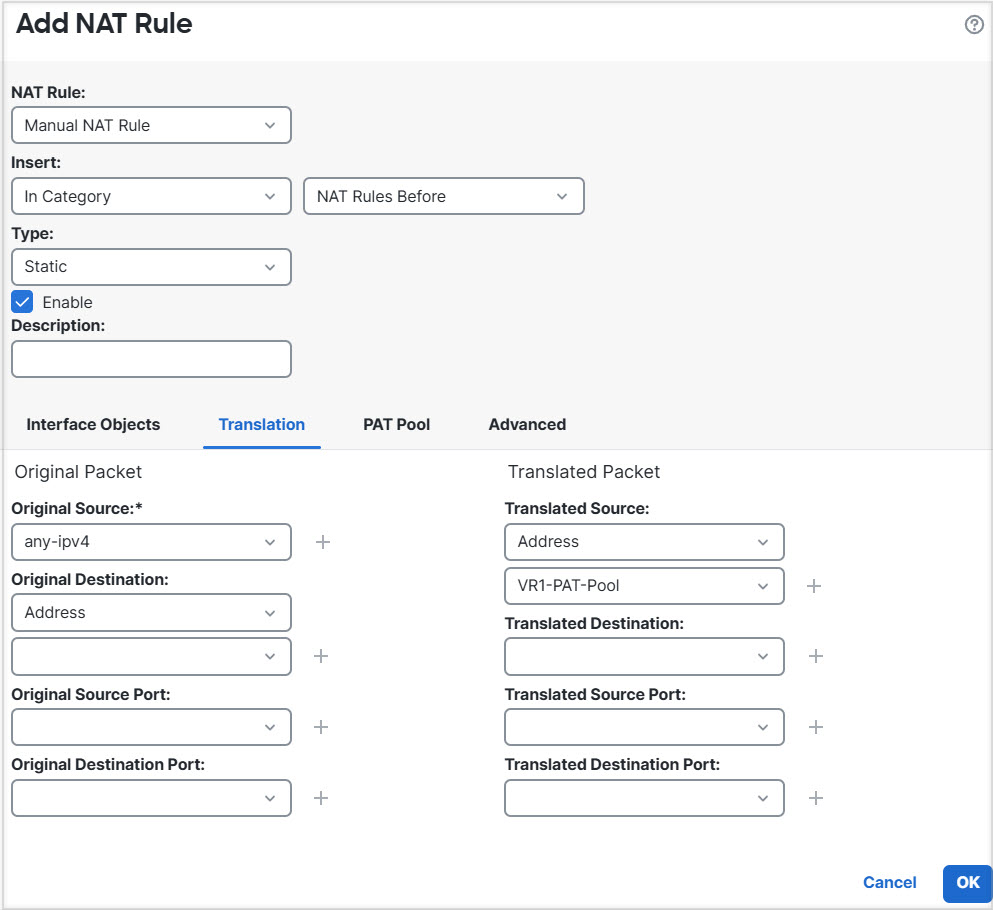
Task: Open the help icon
Action: [x=974, y=24]
